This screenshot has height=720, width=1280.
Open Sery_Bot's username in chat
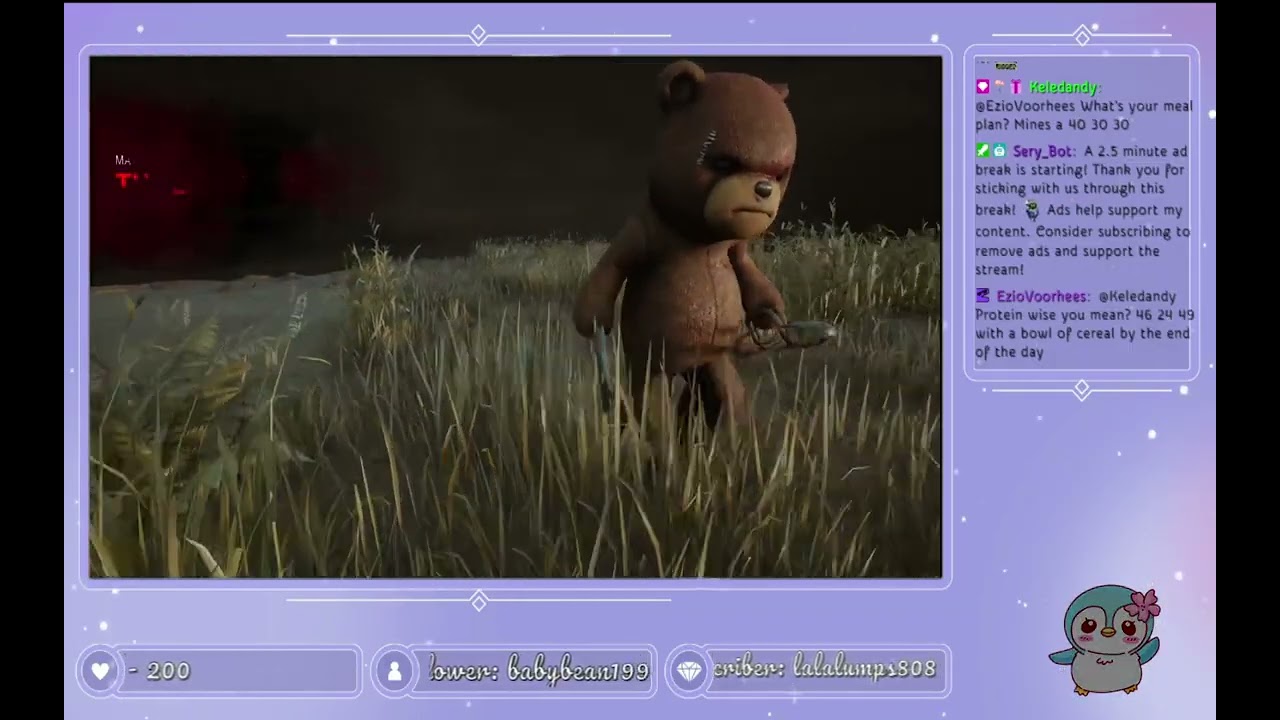pos(1044,151)
